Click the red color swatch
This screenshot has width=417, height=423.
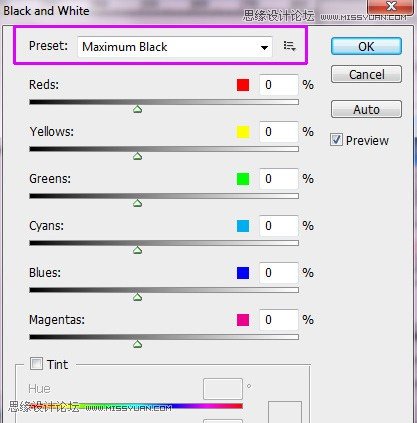point(243,85)
